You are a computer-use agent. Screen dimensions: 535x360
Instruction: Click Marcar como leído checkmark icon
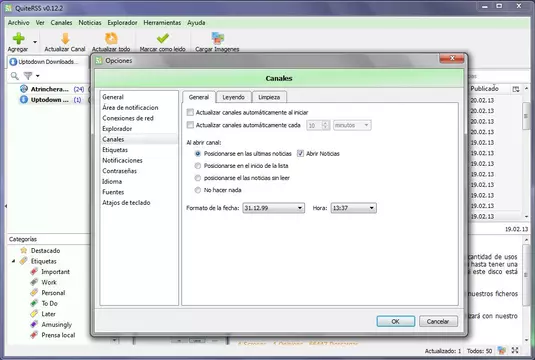pos(163,38)
